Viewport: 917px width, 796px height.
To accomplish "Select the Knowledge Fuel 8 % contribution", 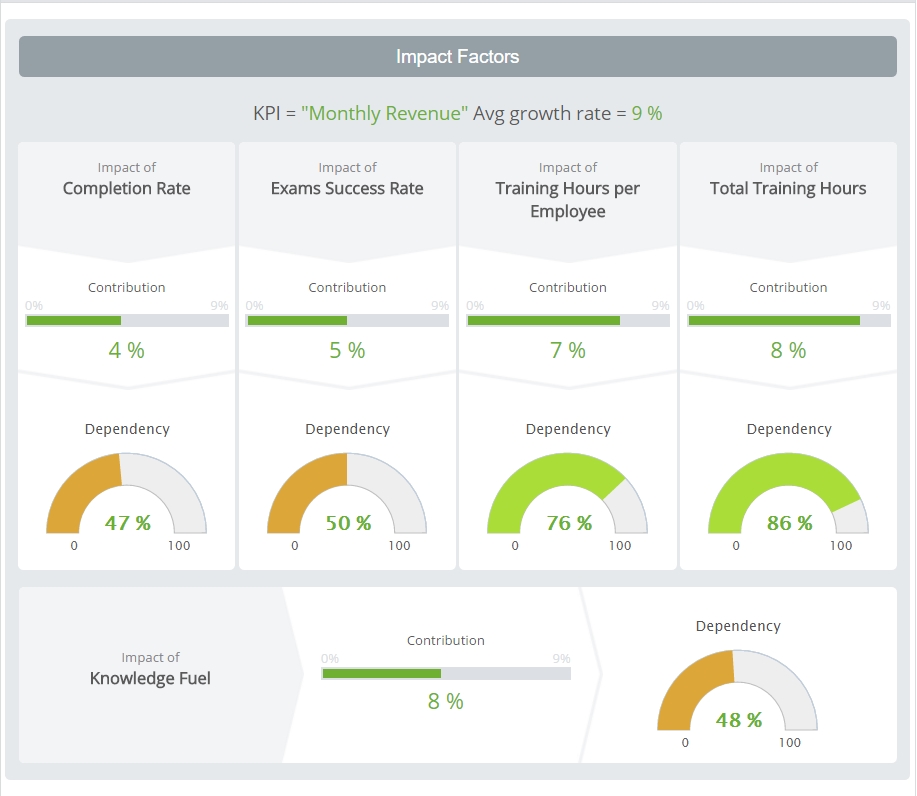I will [x=446, y=701].
